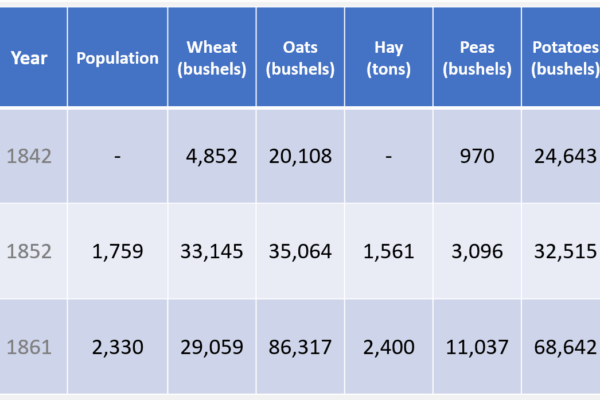The height and width of the screenshot is (400, 600).
Task: Select the oats value 20,108
Action: click(300, 156)
